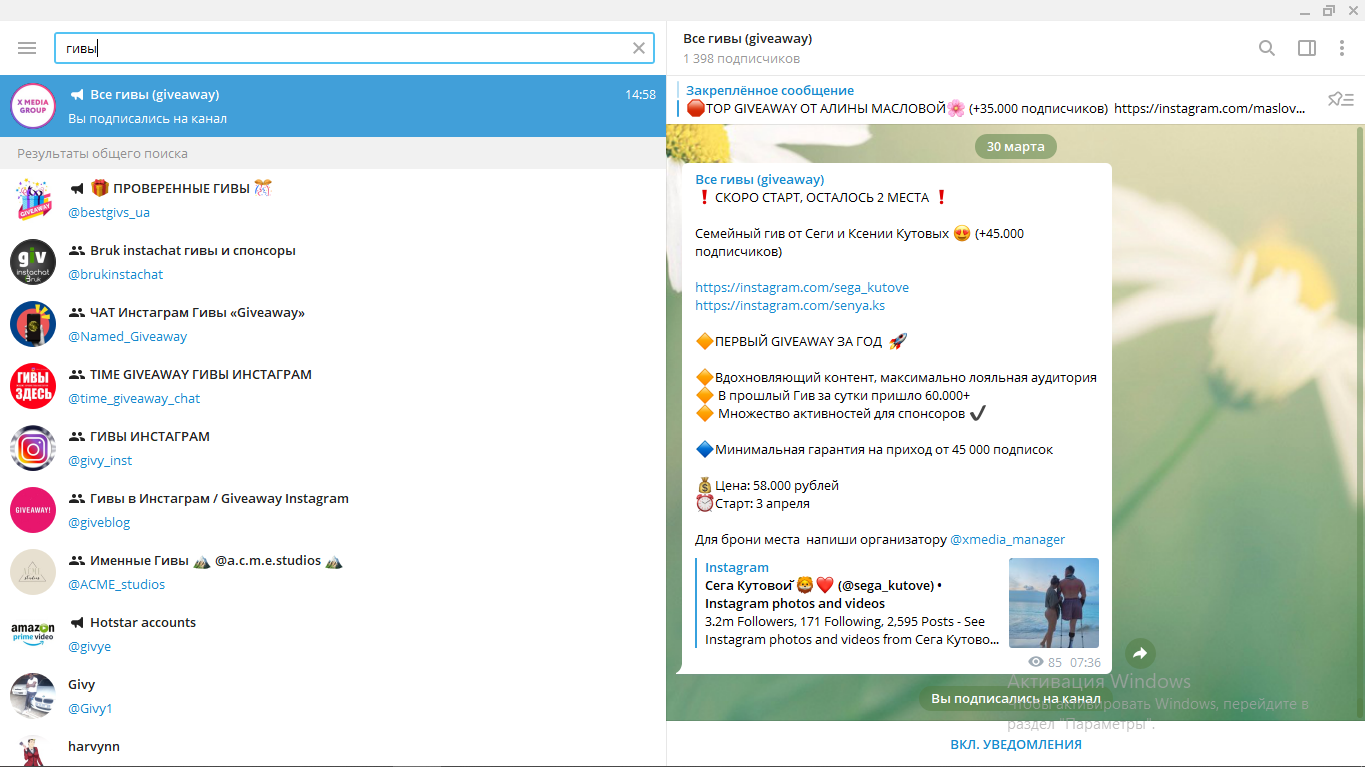Open Bruk instachat гивы и спонсоры group
Viewport: 1365px width, 767px height.
point(192,251)
